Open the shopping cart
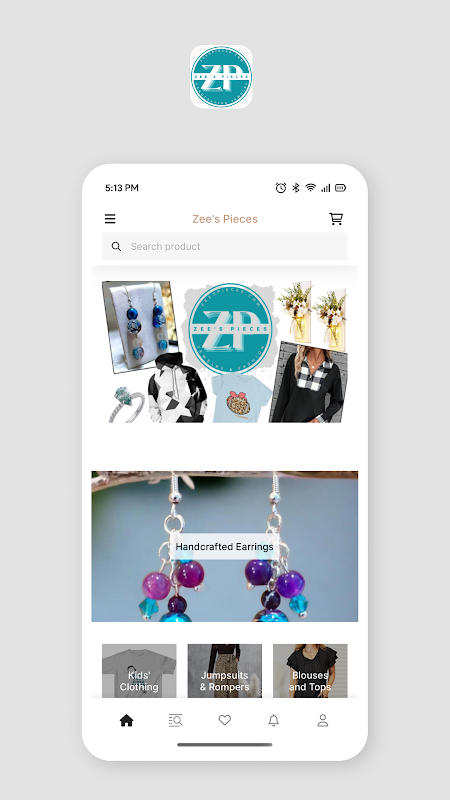Viewport: 450px width, 800px height. click(x=336, y=219)
